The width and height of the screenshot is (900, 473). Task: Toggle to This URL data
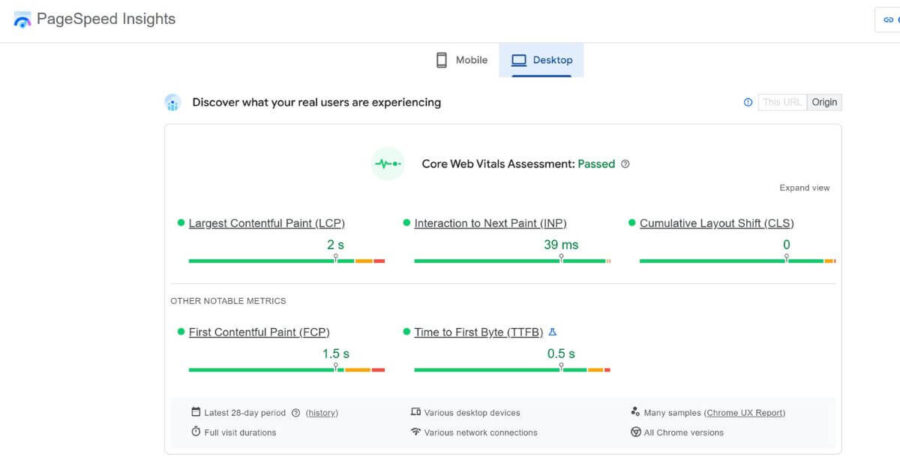(782, 102)
